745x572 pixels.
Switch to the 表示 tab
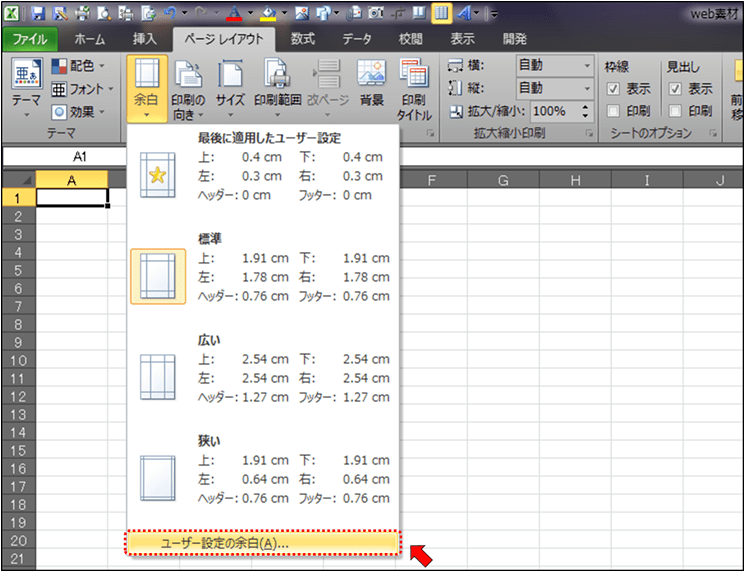[x=463, y=39]
